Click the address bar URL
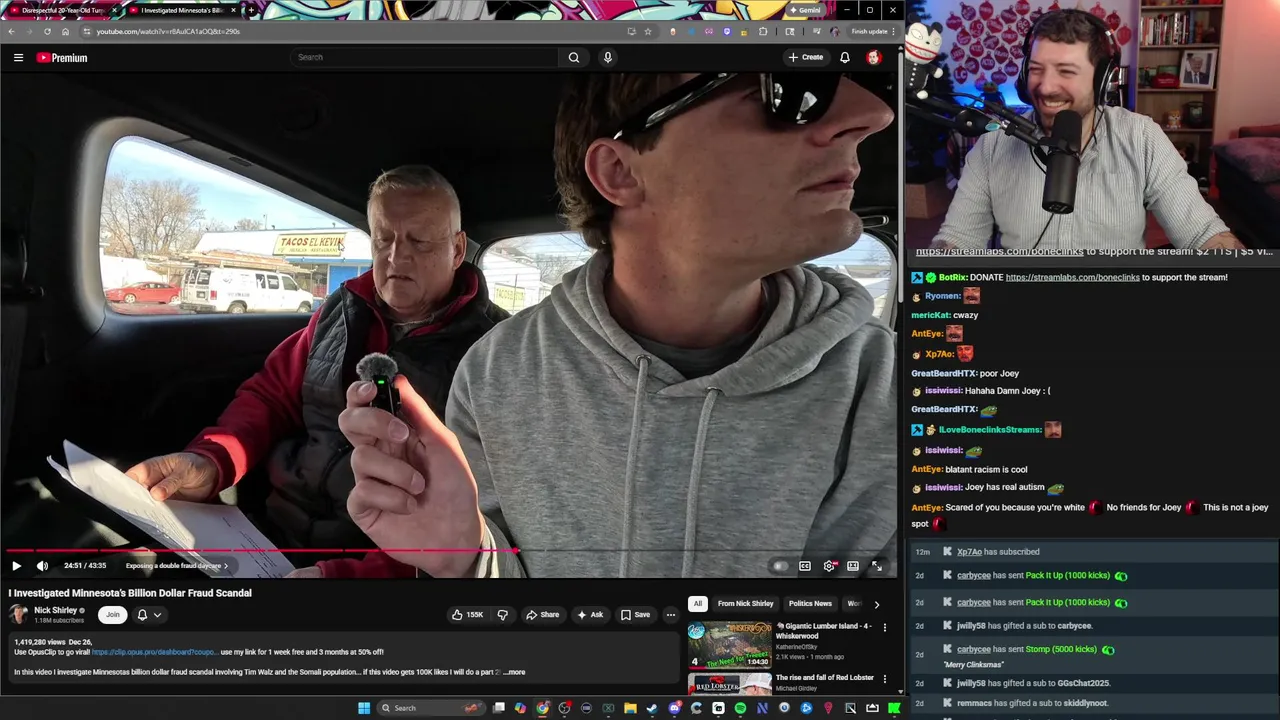Image resolution: width=1280 pixels, height=720 pixels. 168,31
